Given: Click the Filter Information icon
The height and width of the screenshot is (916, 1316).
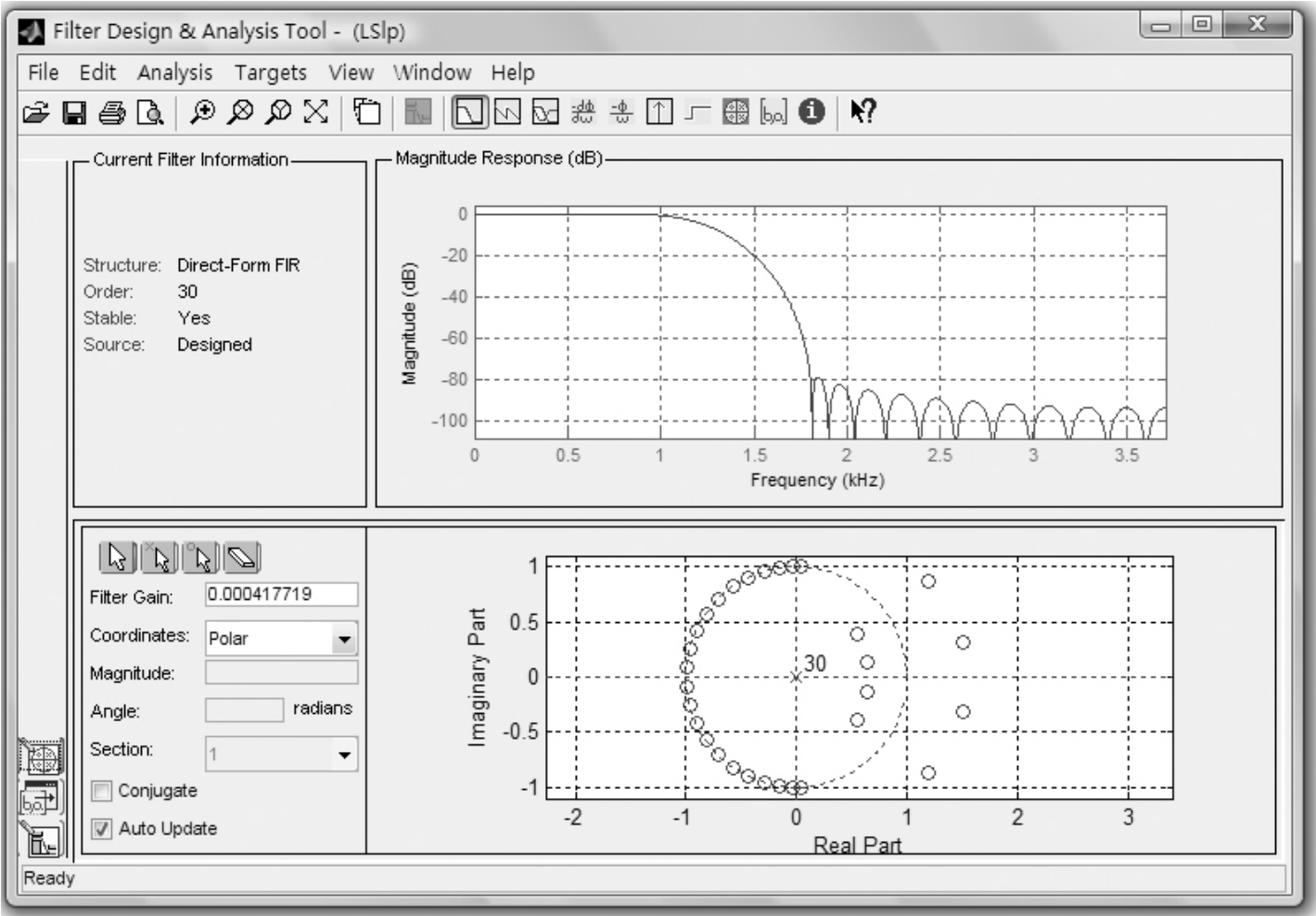Looking at the screenshot, I should click(811, 112).
